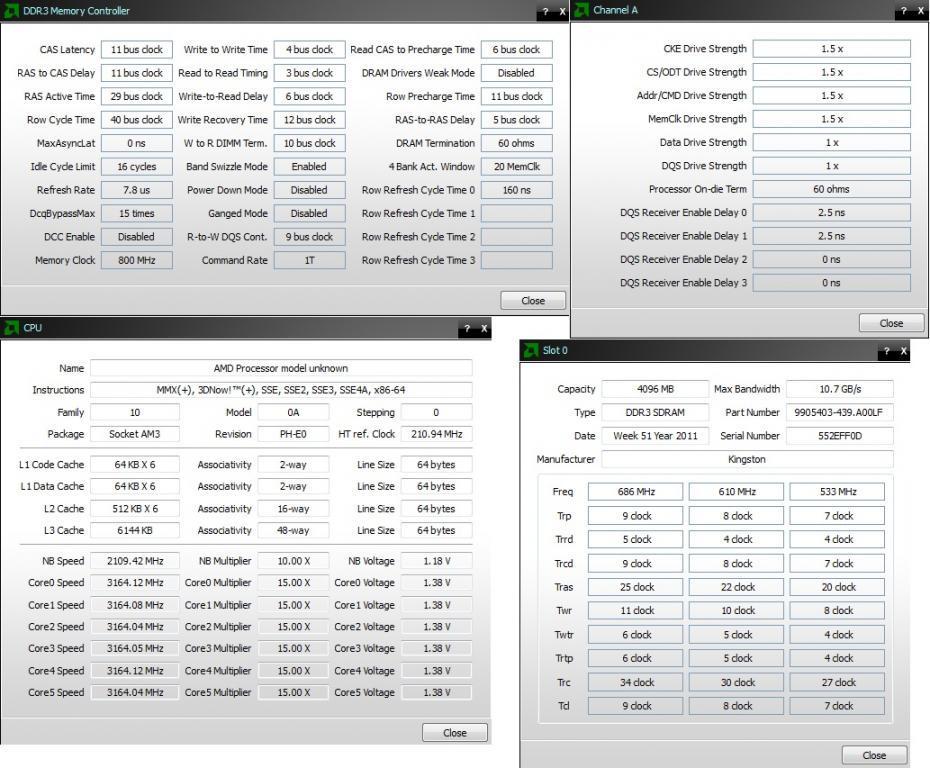The height and width of the screenshot is (768, 930).
Task: Select the CKE Drive Strength value box
Action: tap(831, 49)
